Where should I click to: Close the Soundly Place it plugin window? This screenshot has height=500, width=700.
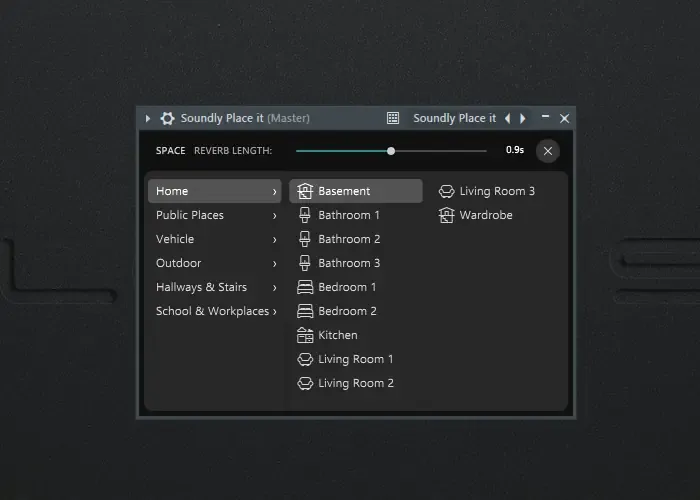click(x=564, y=118)
